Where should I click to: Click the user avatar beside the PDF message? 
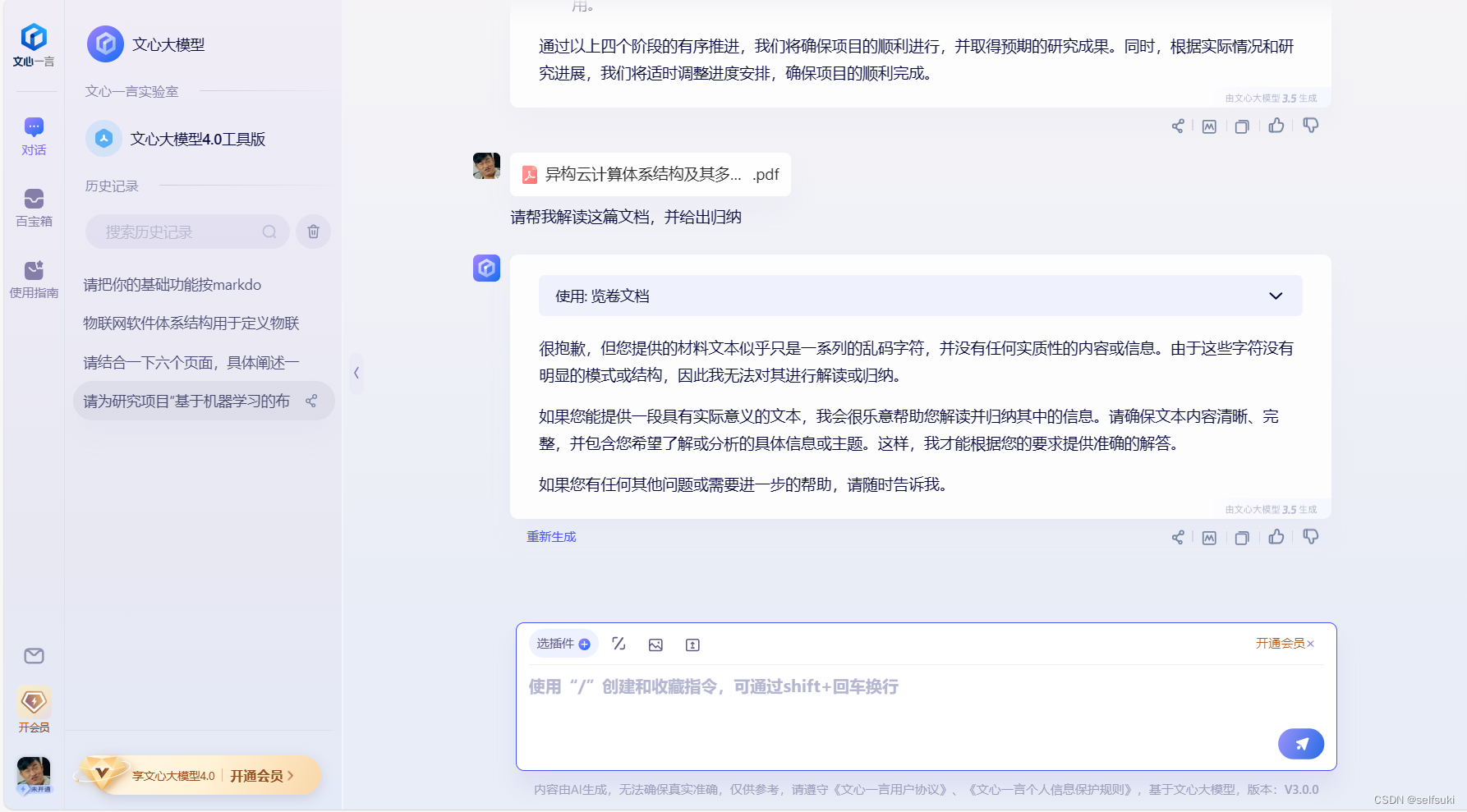(486, 166)
